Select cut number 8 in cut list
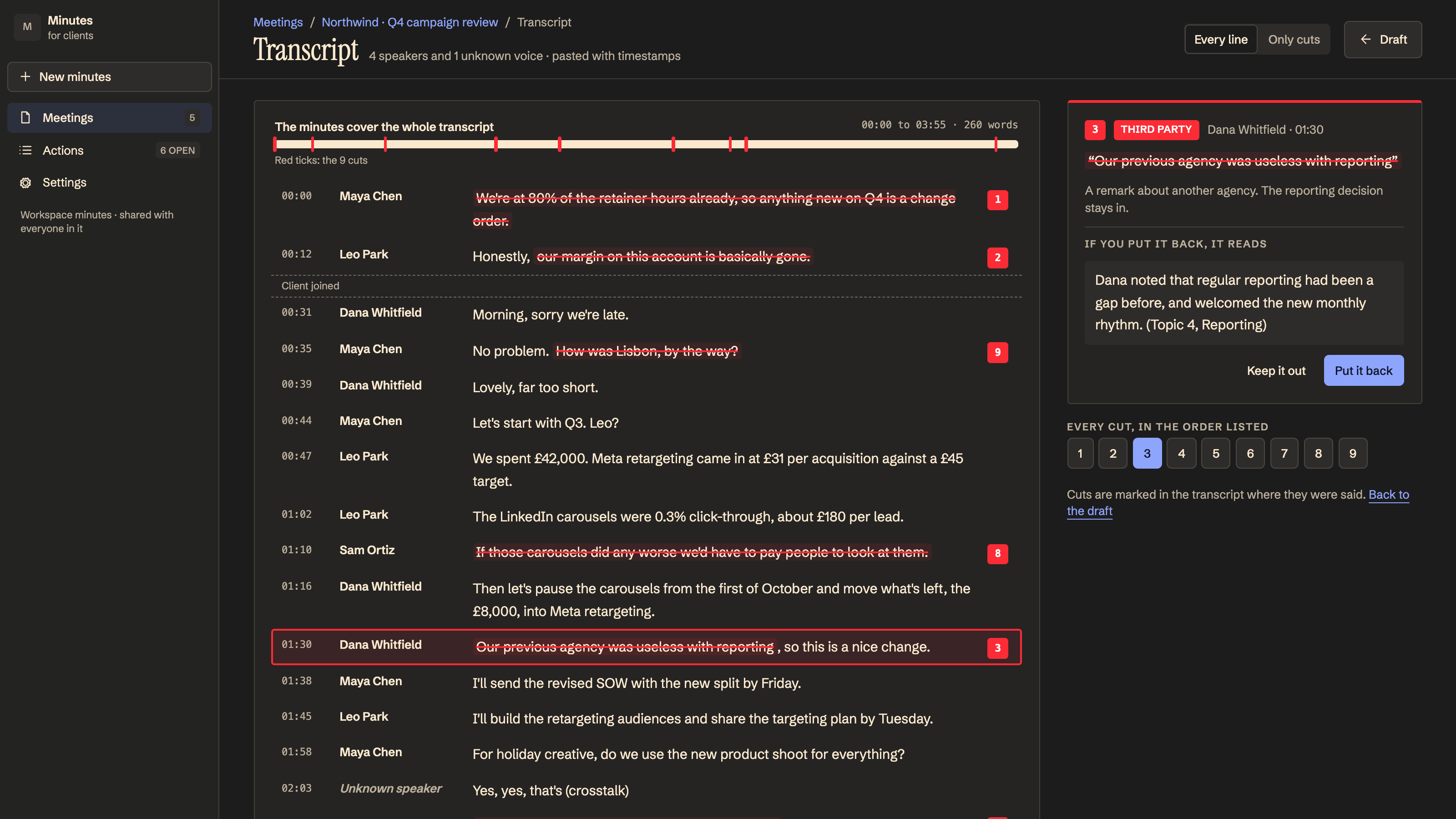This screenshot has height=819, width=1456. (1318, 453)
